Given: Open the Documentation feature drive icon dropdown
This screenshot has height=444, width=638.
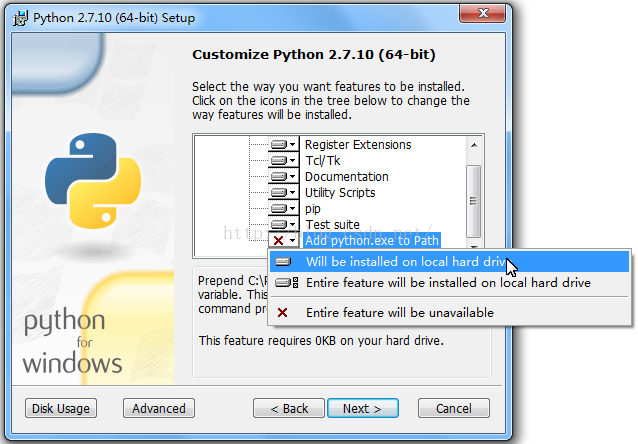Looking at the screenshot, I should click(x=283, y=177).
